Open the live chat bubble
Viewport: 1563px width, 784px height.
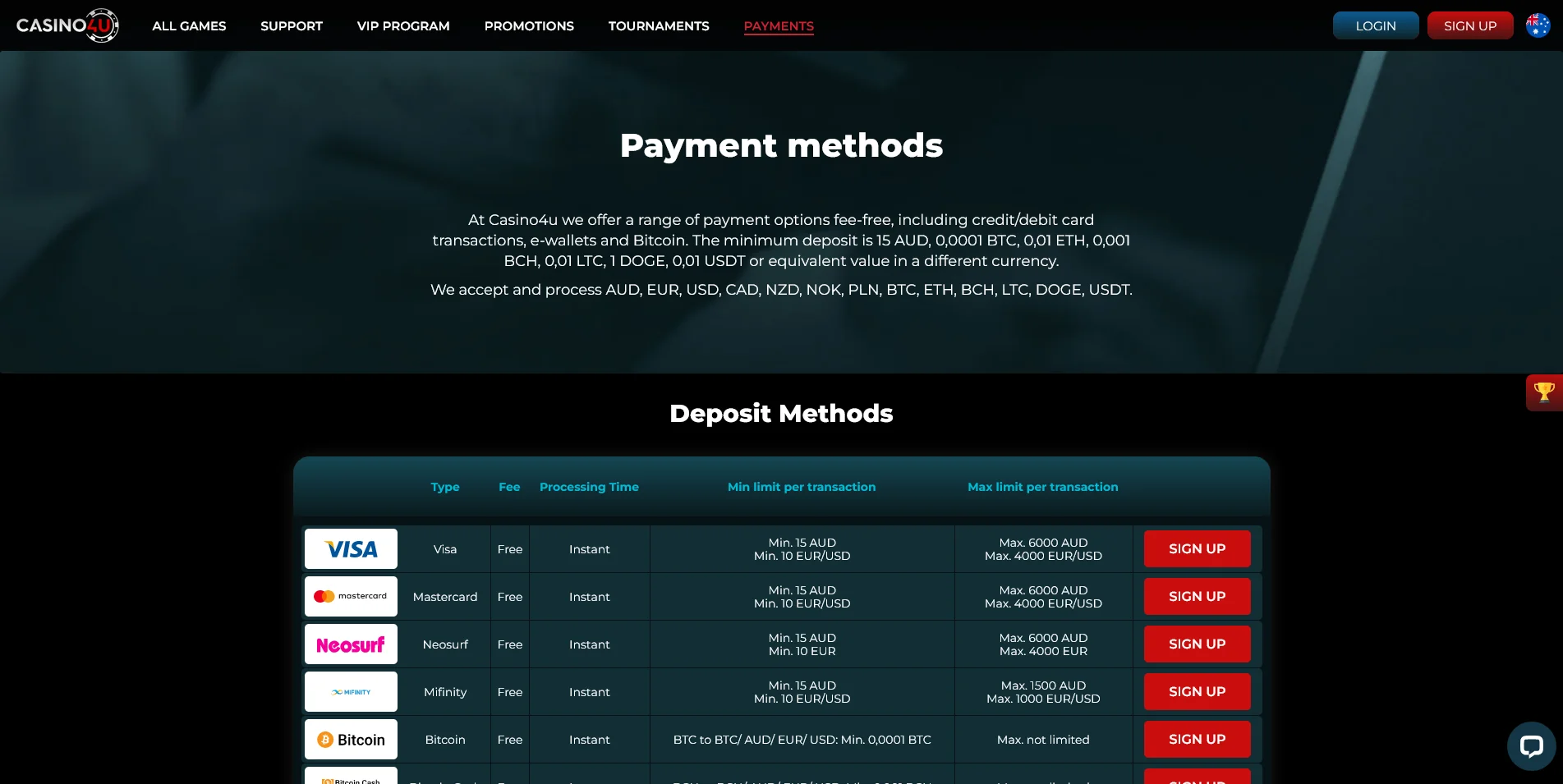coord(1531,745)
